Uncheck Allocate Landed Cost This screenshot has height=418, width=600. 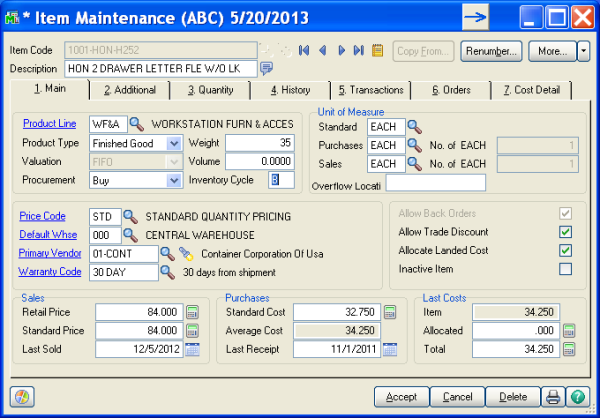pos(566,250)
